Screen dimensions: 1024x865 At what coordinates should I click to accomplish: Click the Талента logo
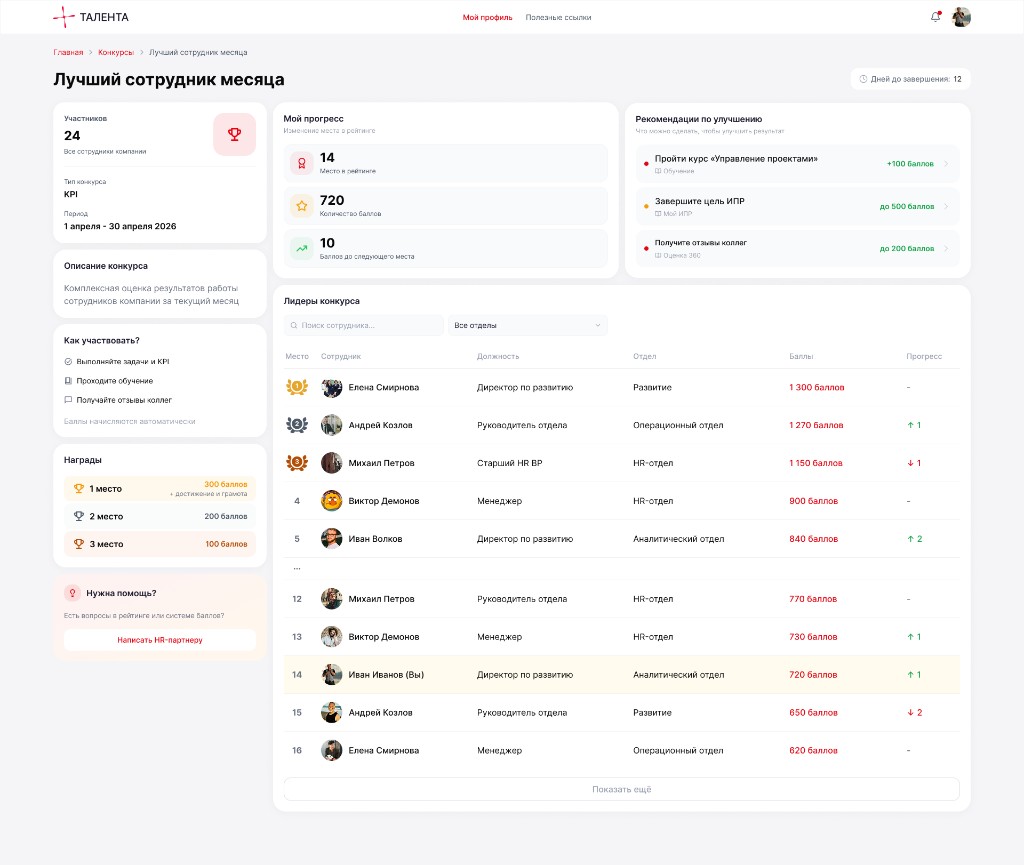point(91,17)
